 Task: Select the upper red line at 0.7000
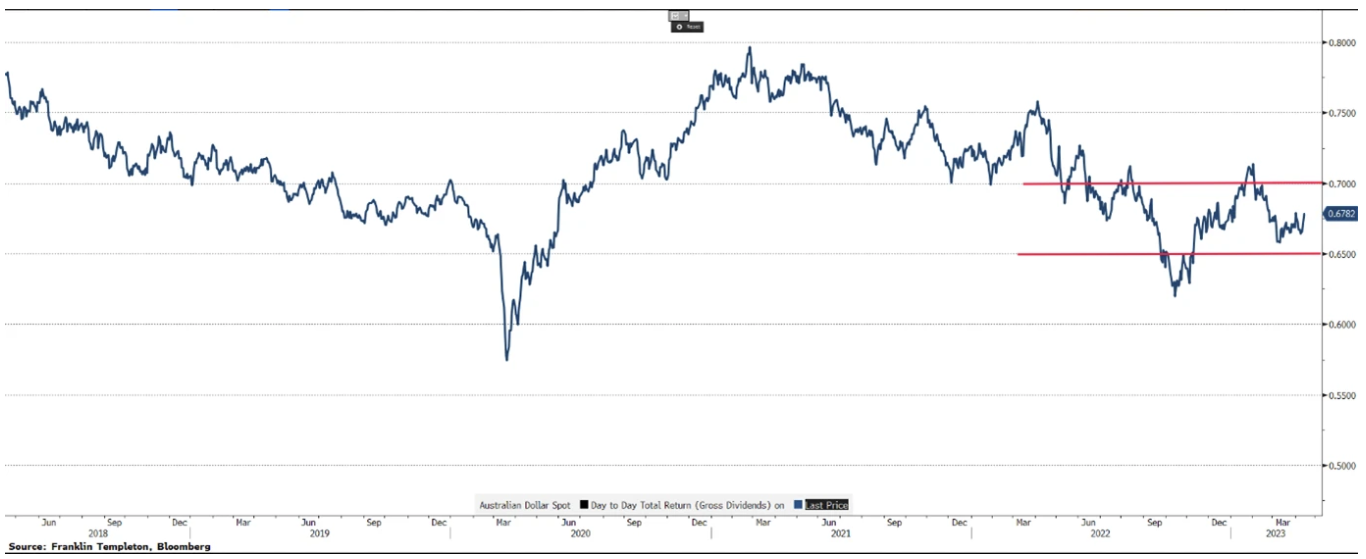pyautogui.click(x=1170, y=183)
